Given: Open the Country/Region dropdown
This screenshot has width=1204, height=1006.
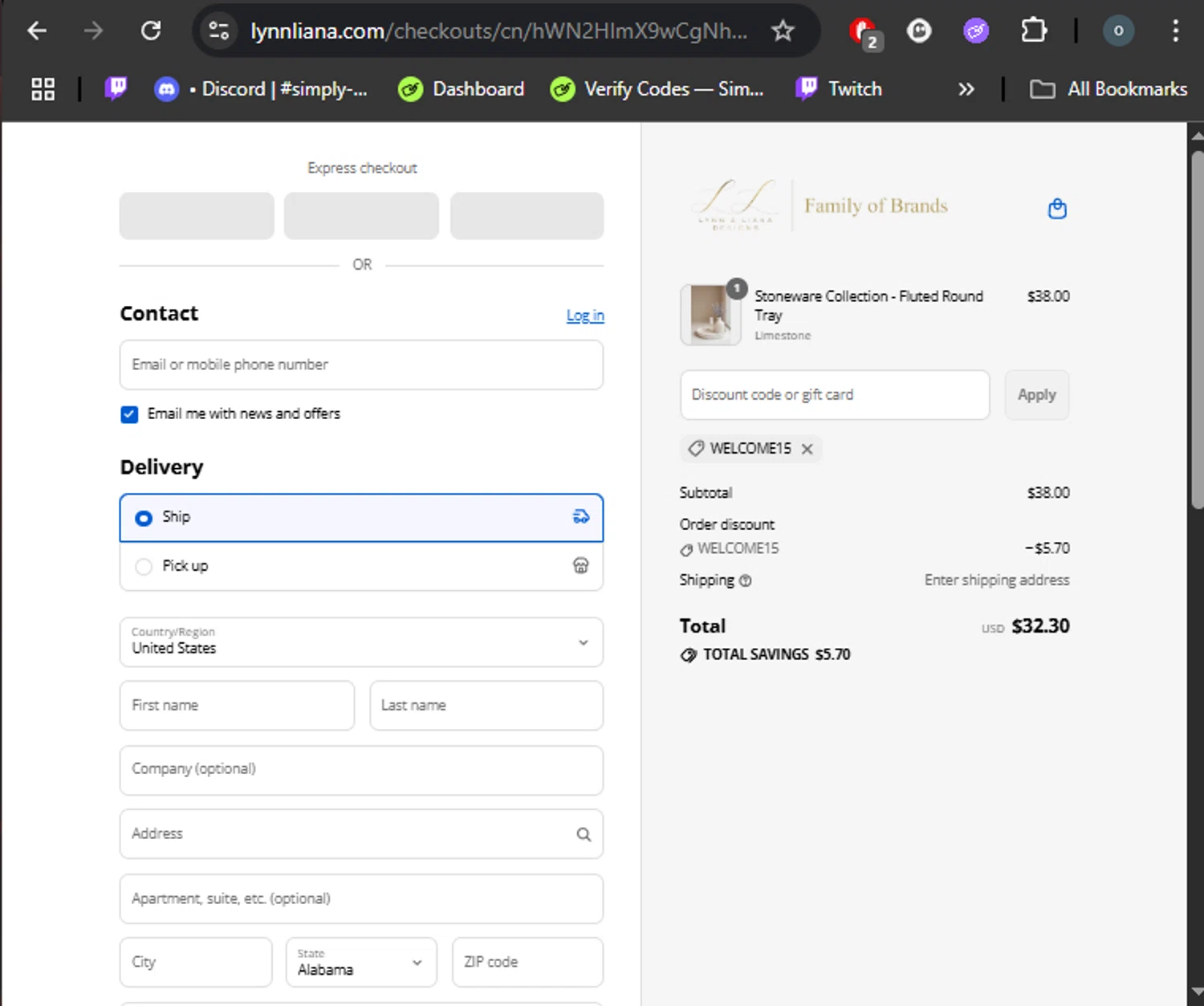Looking at the screenshot, I should [x=361, y=642].
